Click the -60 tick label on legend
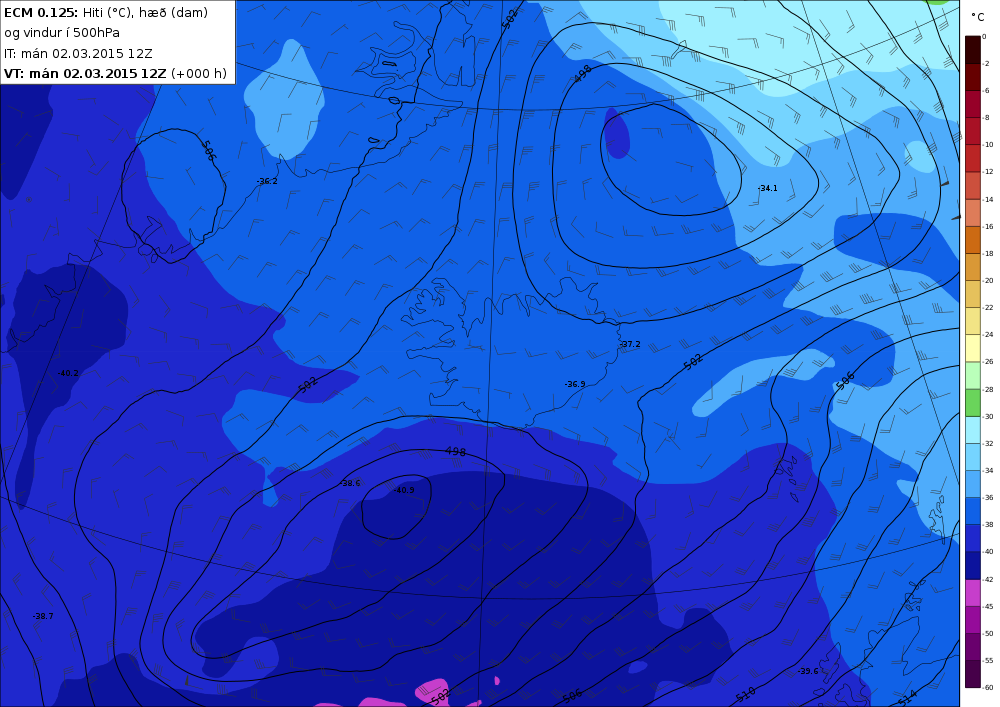Screen dimensions: 1000x707 pos(988,687)
